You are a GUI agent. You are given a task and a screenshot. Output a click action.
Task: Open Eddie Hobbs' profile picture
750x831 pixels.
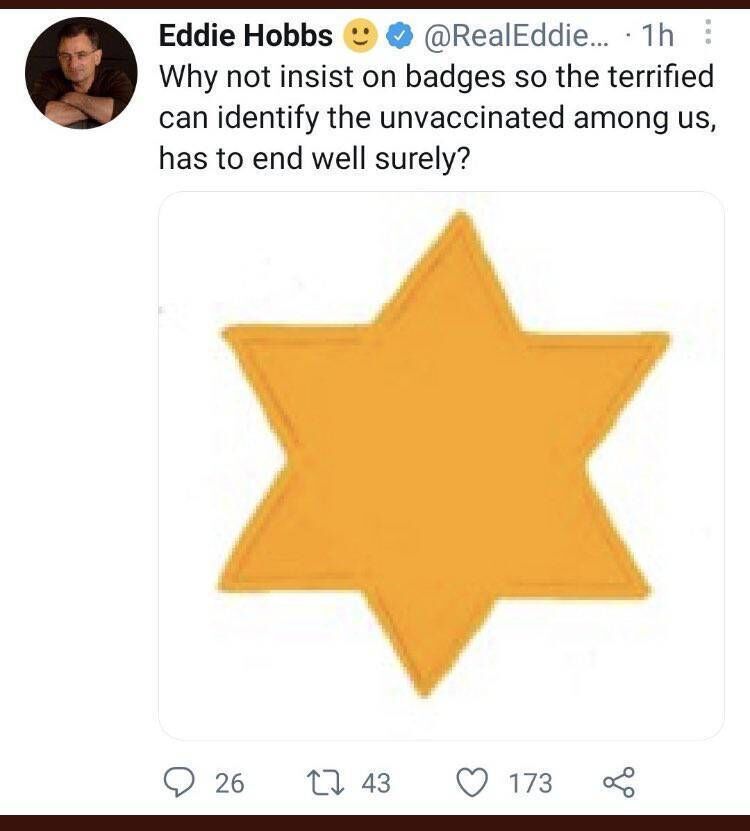click(81, 73)
